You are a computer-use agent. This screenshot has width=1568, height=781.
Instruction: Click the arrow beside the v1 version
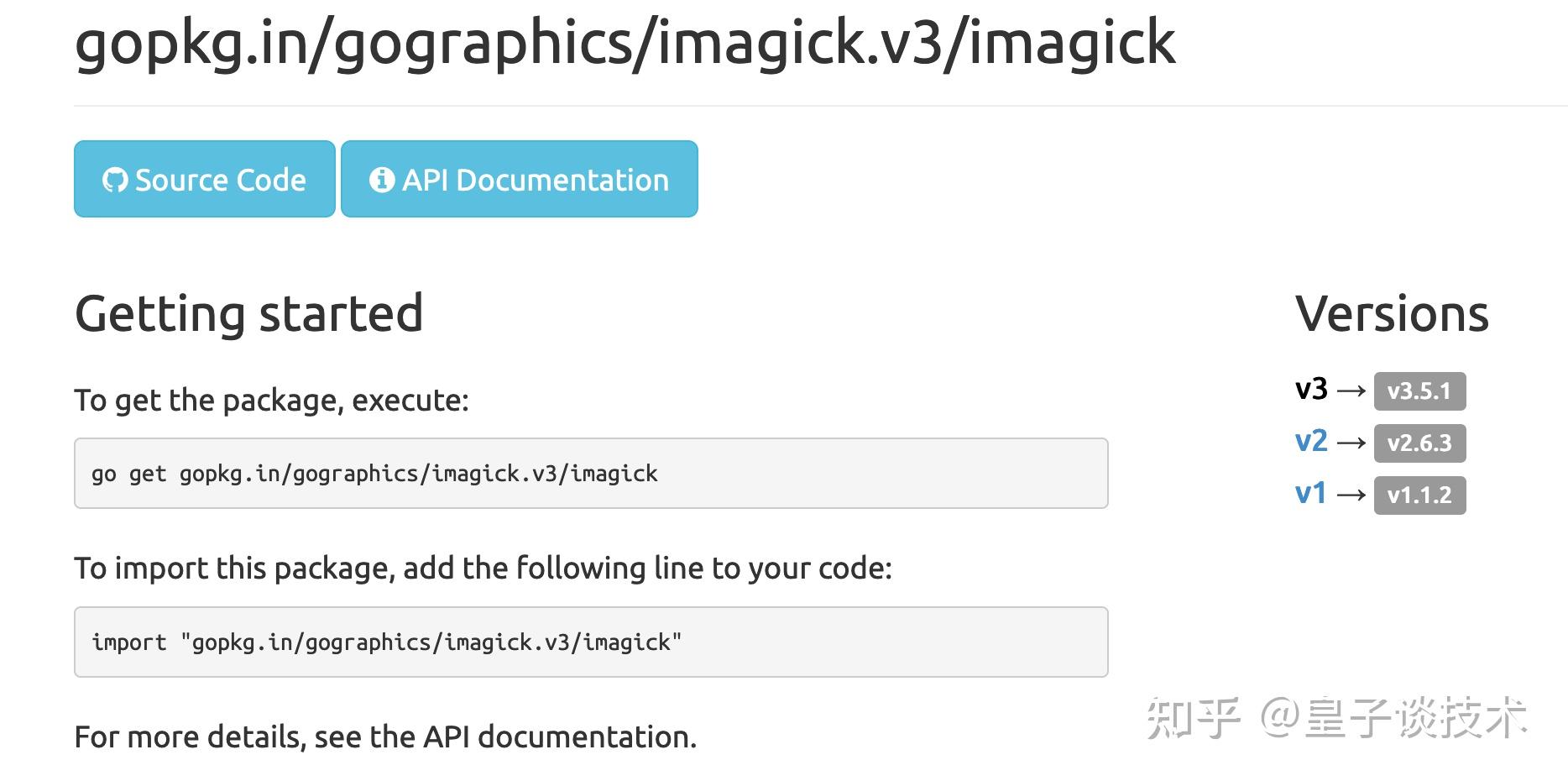(1354, 494)
